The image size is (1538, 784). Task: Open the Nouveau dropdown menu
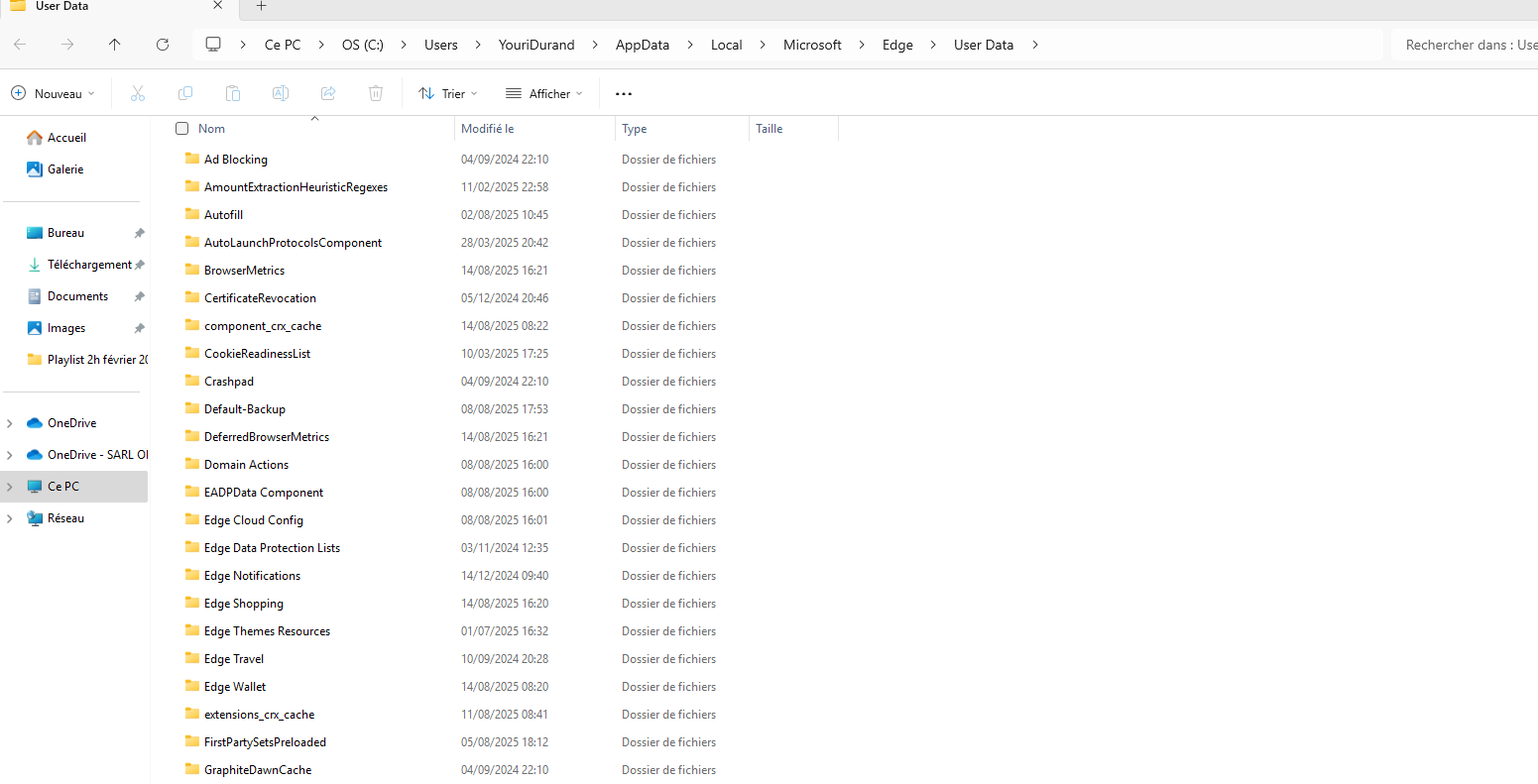tap(54, 93)
